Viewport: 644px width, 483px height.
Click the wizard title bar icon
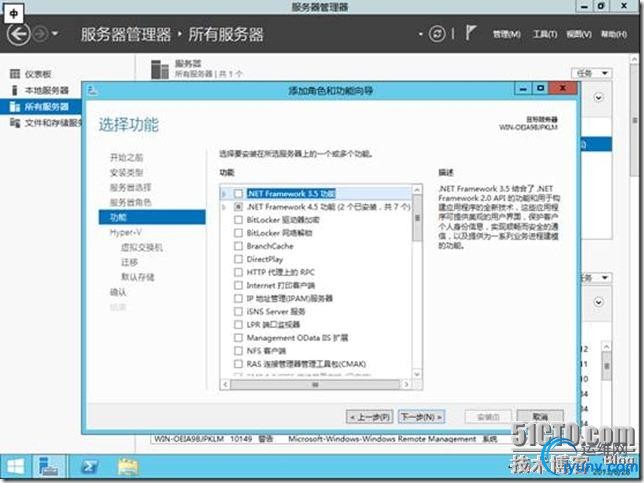point(93,90)
